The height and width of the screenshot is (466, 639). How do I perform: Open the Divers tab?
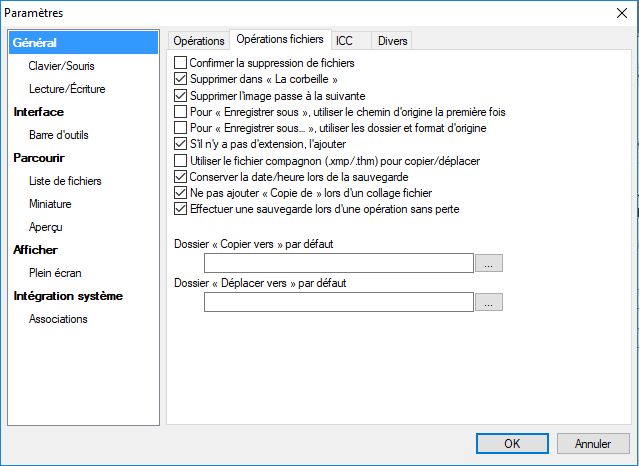coord(391,41)
